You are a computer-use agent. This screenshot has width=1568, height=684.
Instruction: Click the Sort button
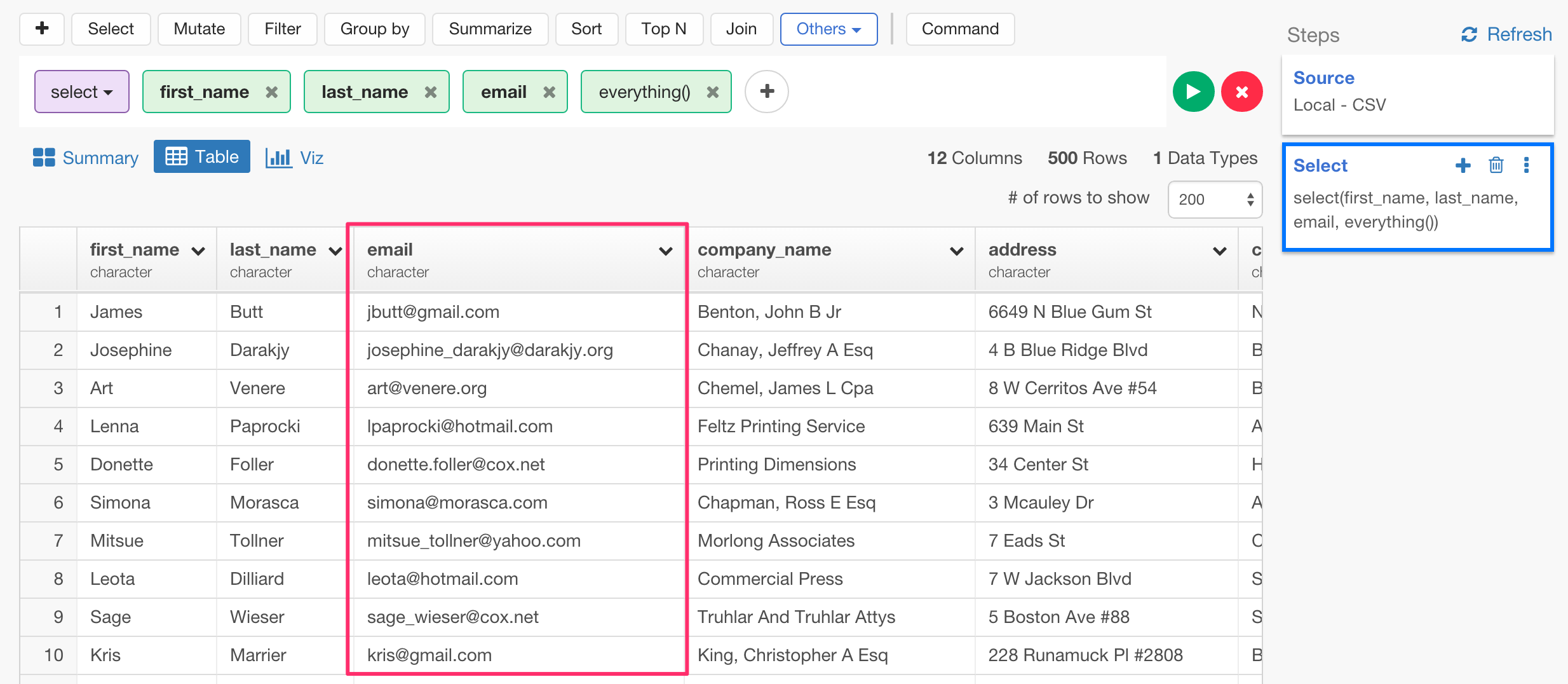click(586, 29)
